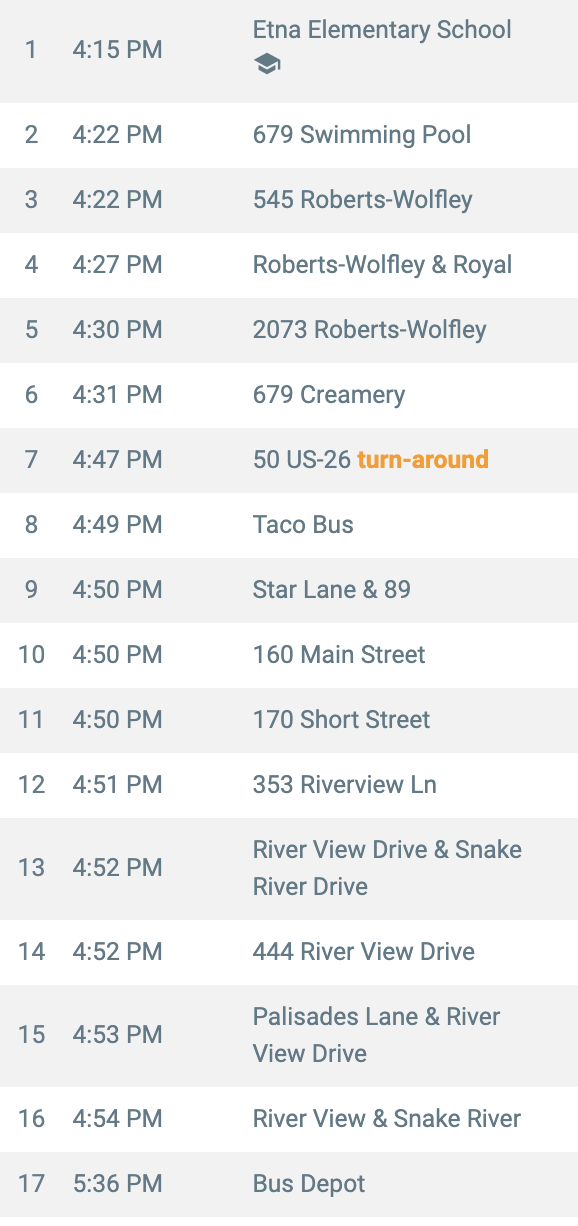
Task: Open the Taco Bus stop
Action: click(289, 525)
